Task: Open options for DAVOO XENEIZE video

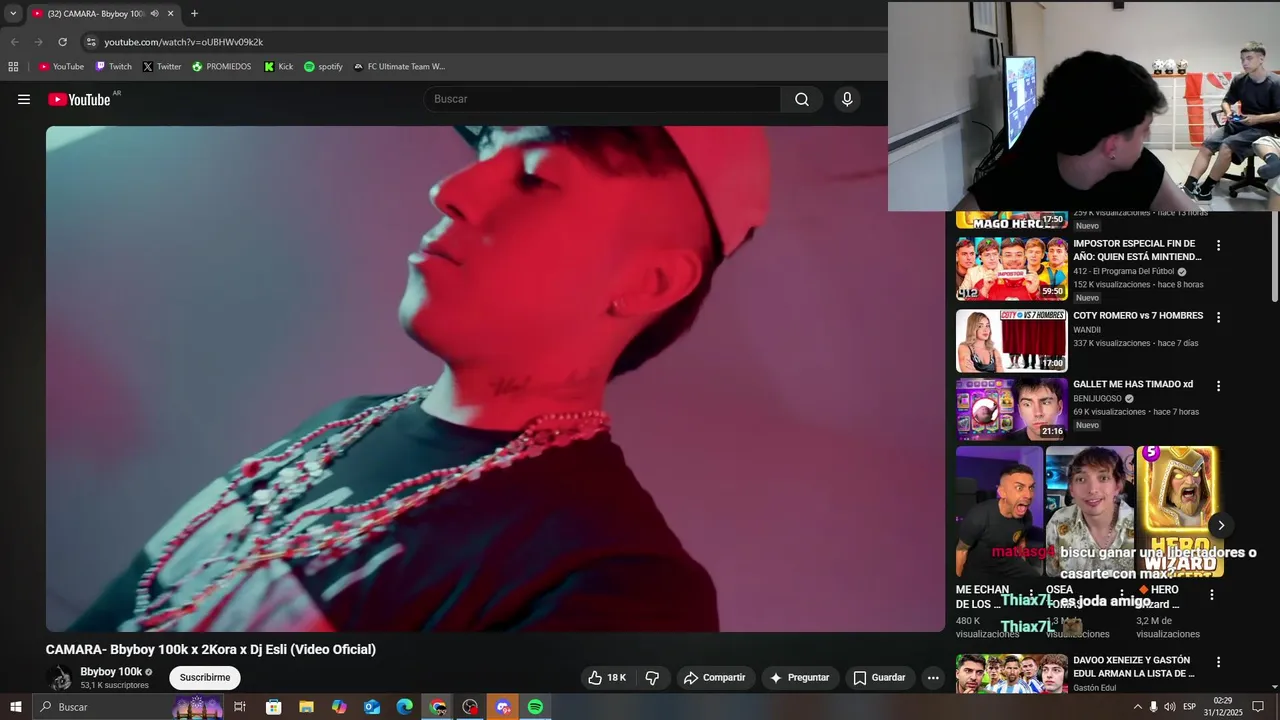Action: 1218,662
